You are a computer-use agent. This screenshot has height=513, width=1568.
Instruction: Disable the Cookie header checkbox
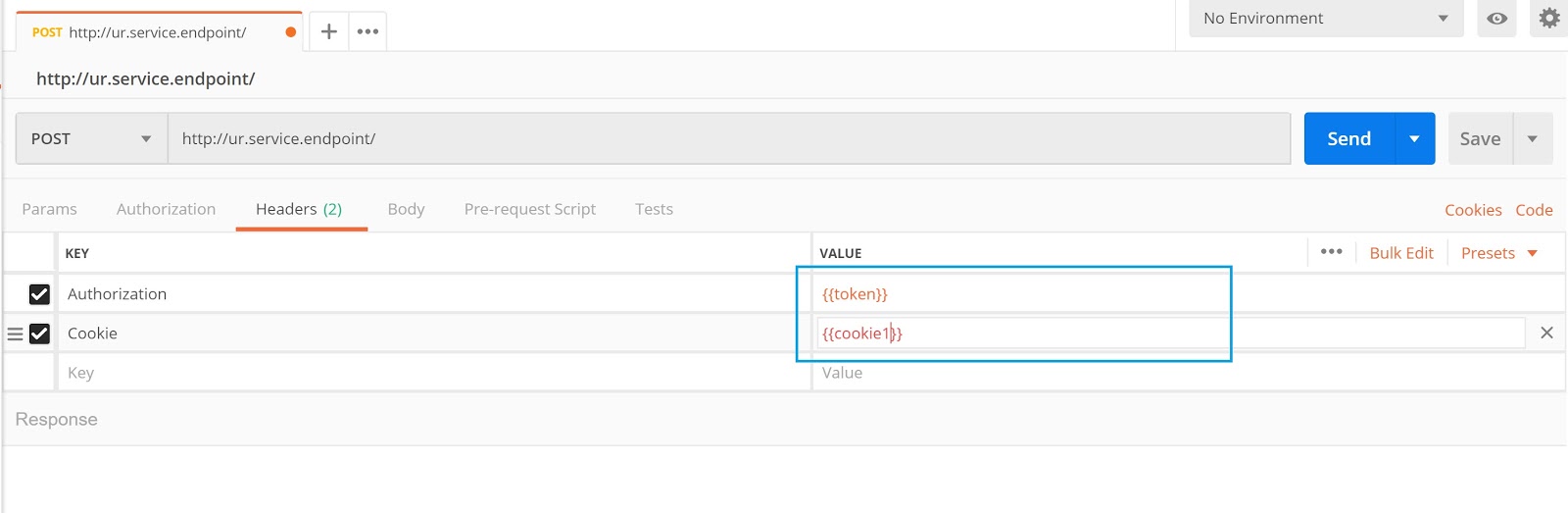pyautogui.click(x=39, y=334)
